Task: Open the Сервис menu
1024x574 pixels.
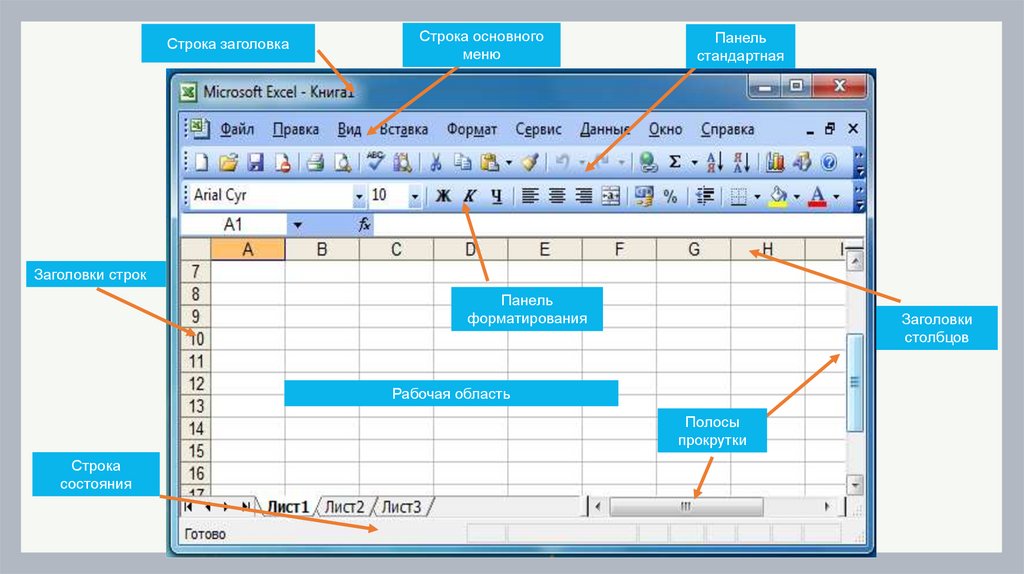Action: [x=538, y=129]
